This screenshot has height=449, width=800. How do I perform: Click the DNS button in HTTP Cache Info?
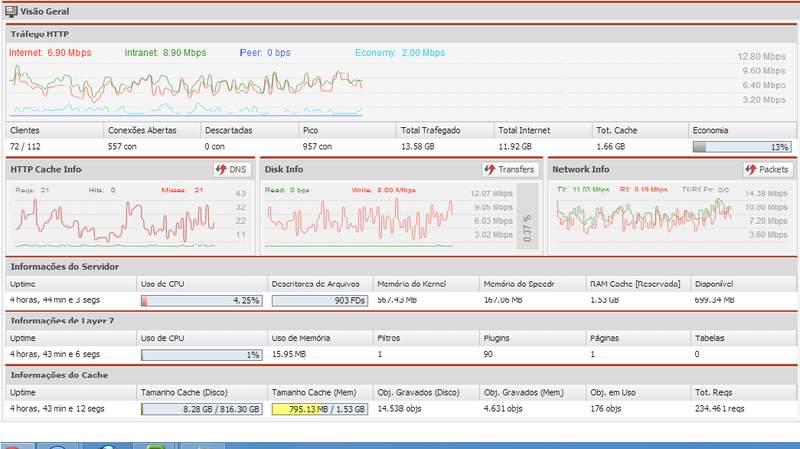pos(231,170)
